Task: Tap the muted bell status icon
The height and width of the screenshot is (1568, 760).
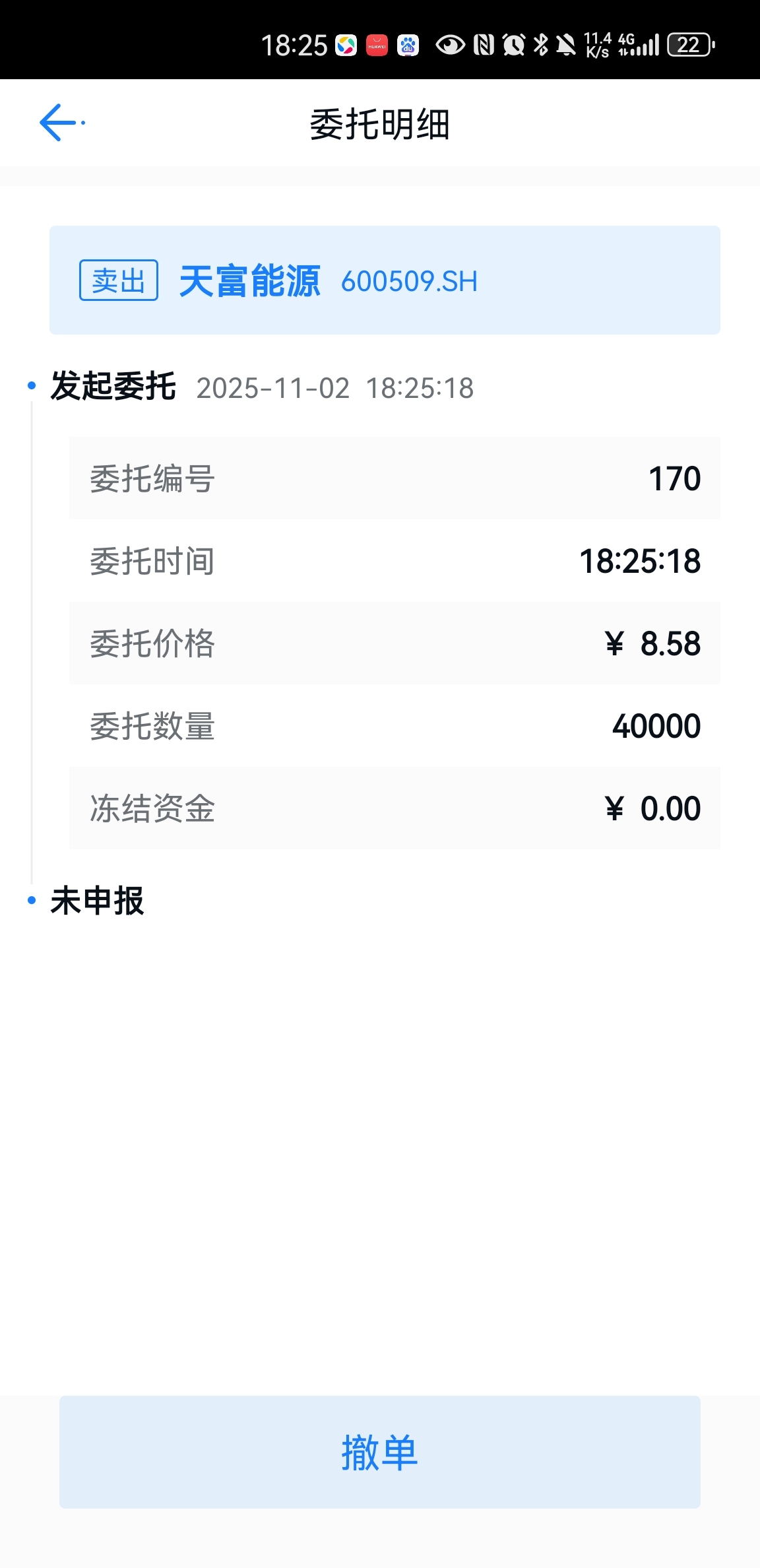Action: point(565,45)
